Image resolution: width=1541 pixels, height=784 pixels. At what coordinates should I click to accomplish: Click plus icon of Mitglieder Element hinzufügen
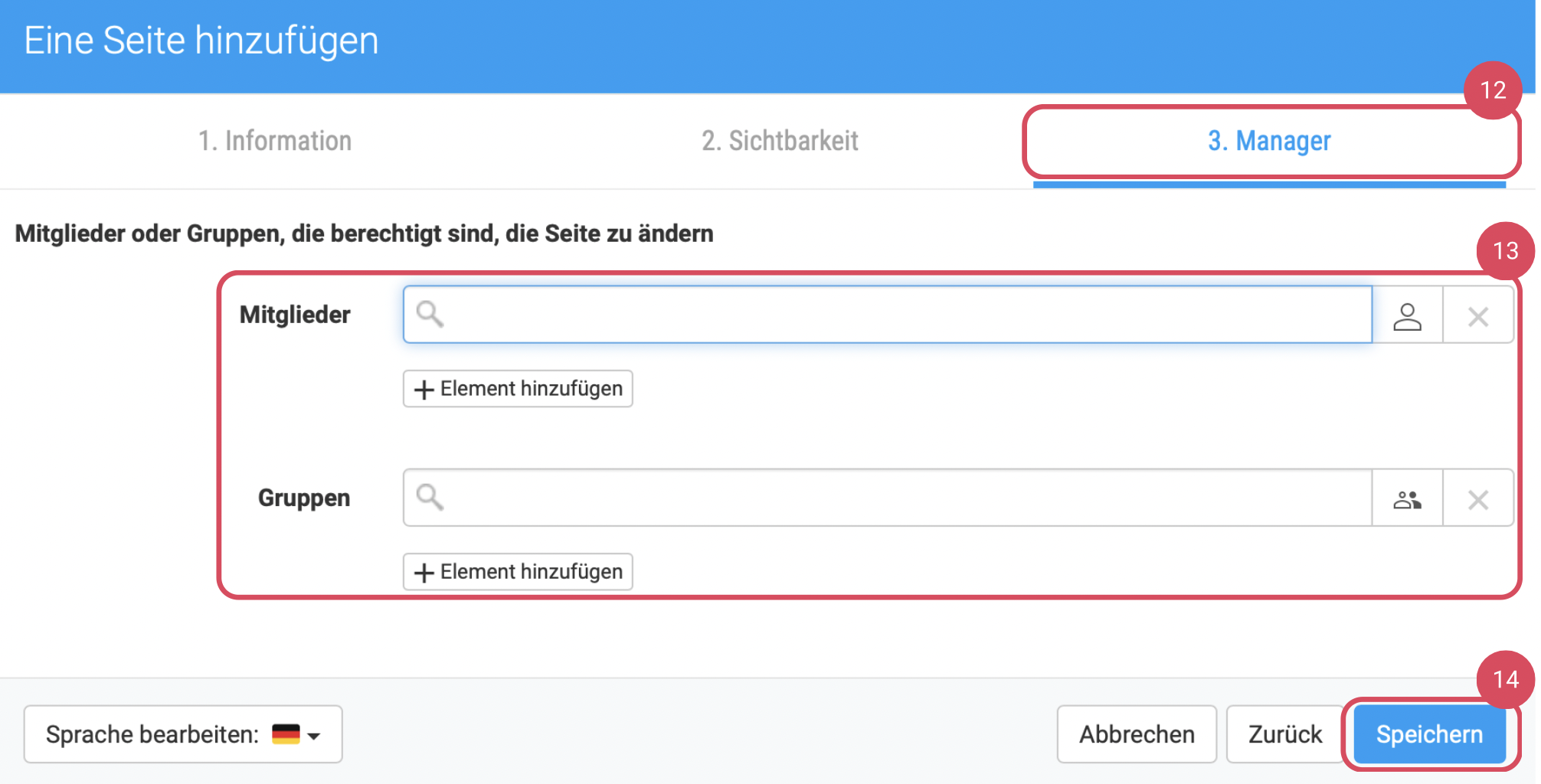[x=424, y=390]
